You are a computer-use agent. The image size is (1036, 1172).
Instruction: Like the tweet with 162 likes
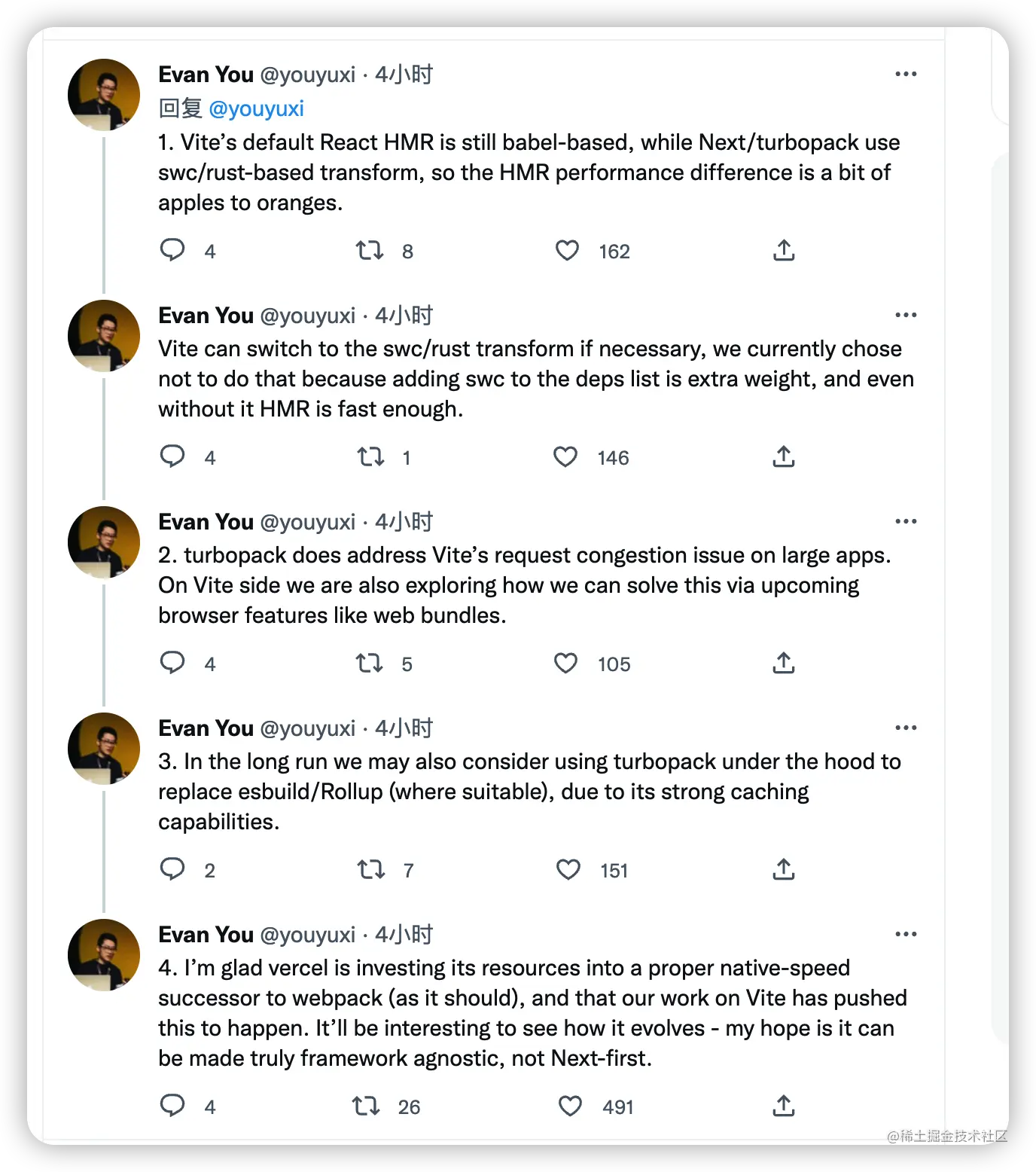coord(568,250)
